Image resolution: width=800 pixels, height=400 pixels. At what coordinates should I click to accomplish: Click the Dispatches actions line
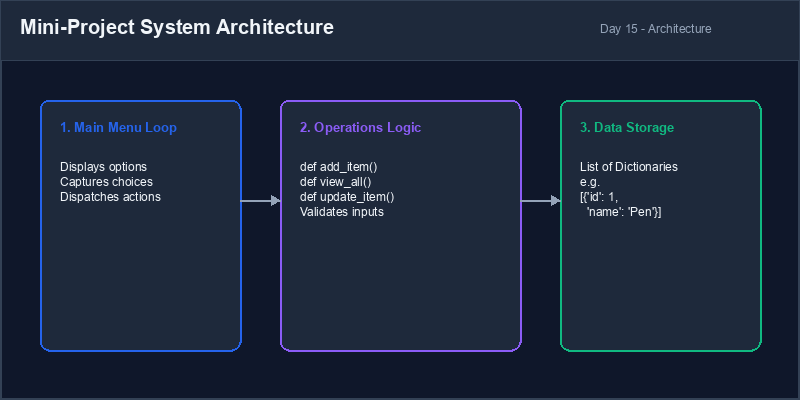110,196
